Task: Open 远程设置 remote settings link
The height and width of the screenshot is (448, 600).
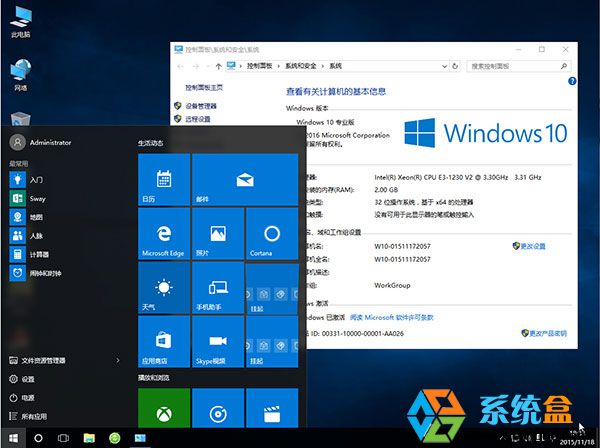Action: 198,119
